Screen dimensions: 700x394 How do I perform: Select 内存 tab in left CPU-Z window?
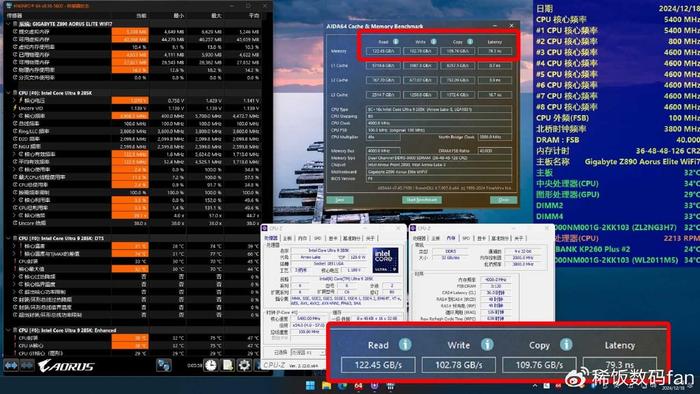(x=302, y=239)
